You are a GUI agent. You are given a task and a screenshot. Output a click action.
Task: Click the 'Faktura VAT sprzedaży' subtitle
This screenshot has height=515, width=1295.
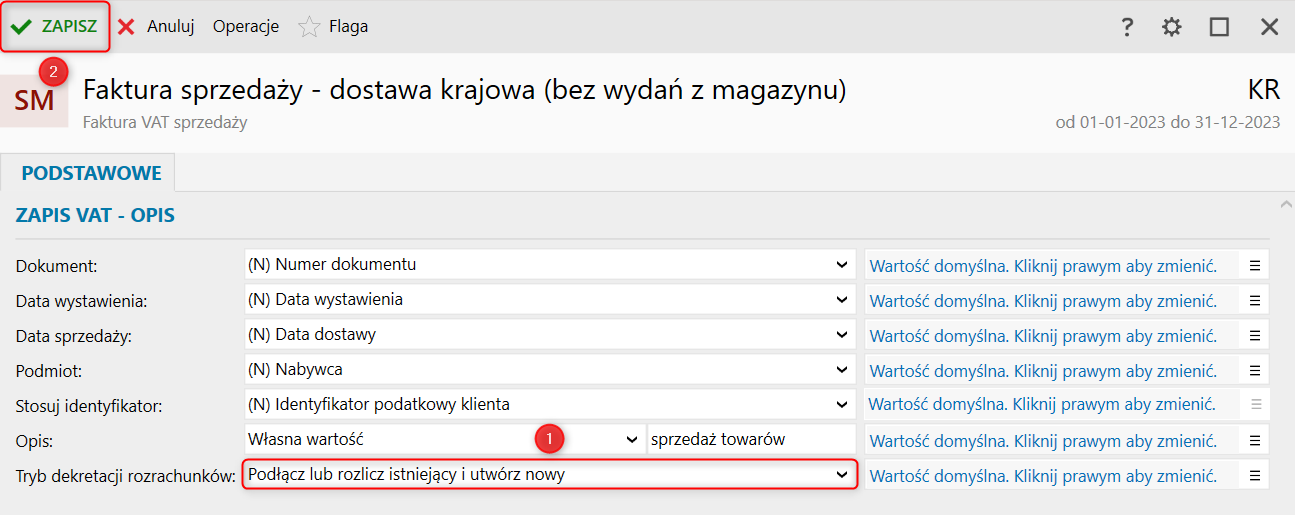[x=165, y=123]
